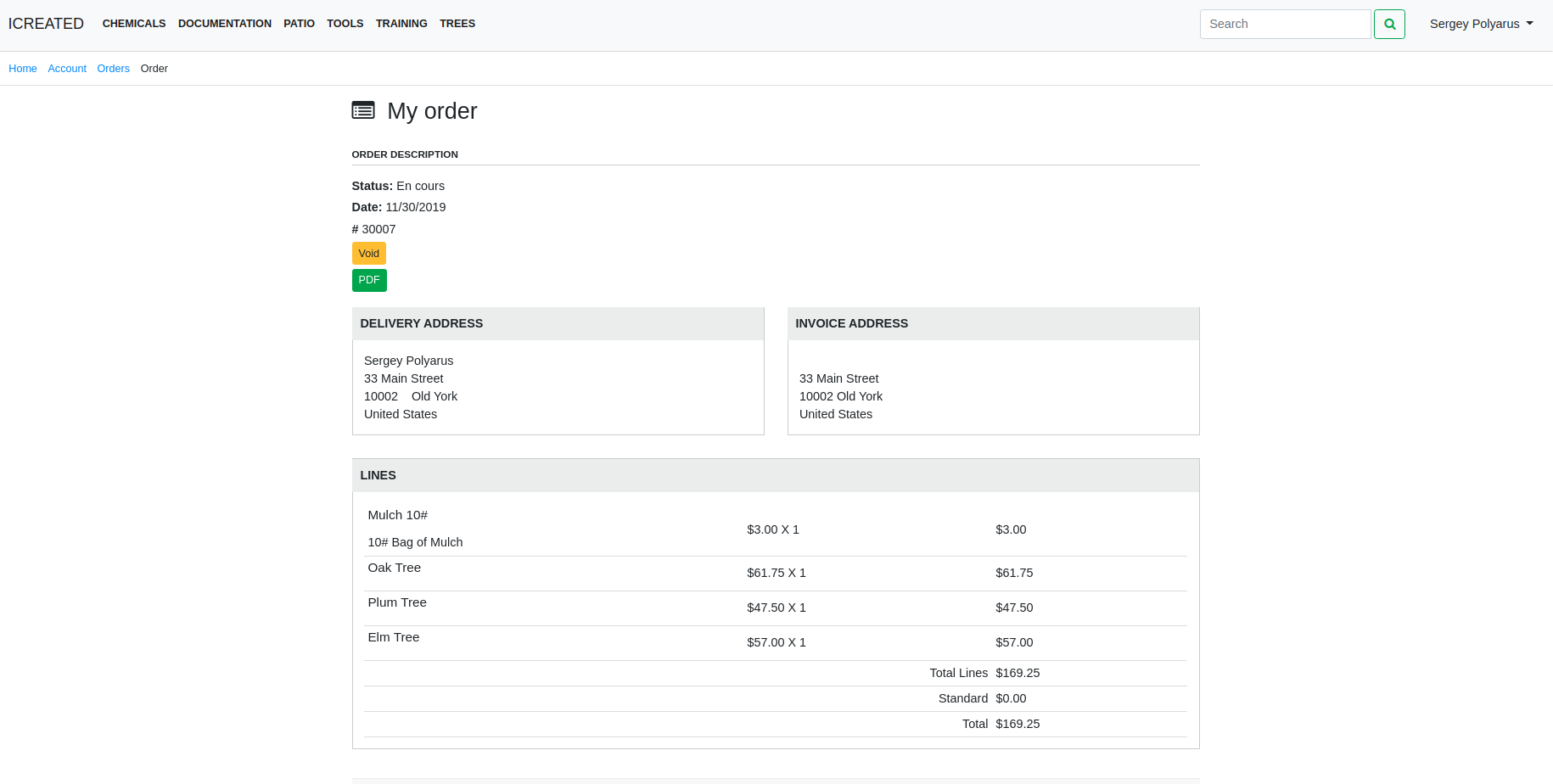This screenshot has height=784, width=1553.
Task: Click the Plum Tree product name
Action: click(x=397, y=602)
